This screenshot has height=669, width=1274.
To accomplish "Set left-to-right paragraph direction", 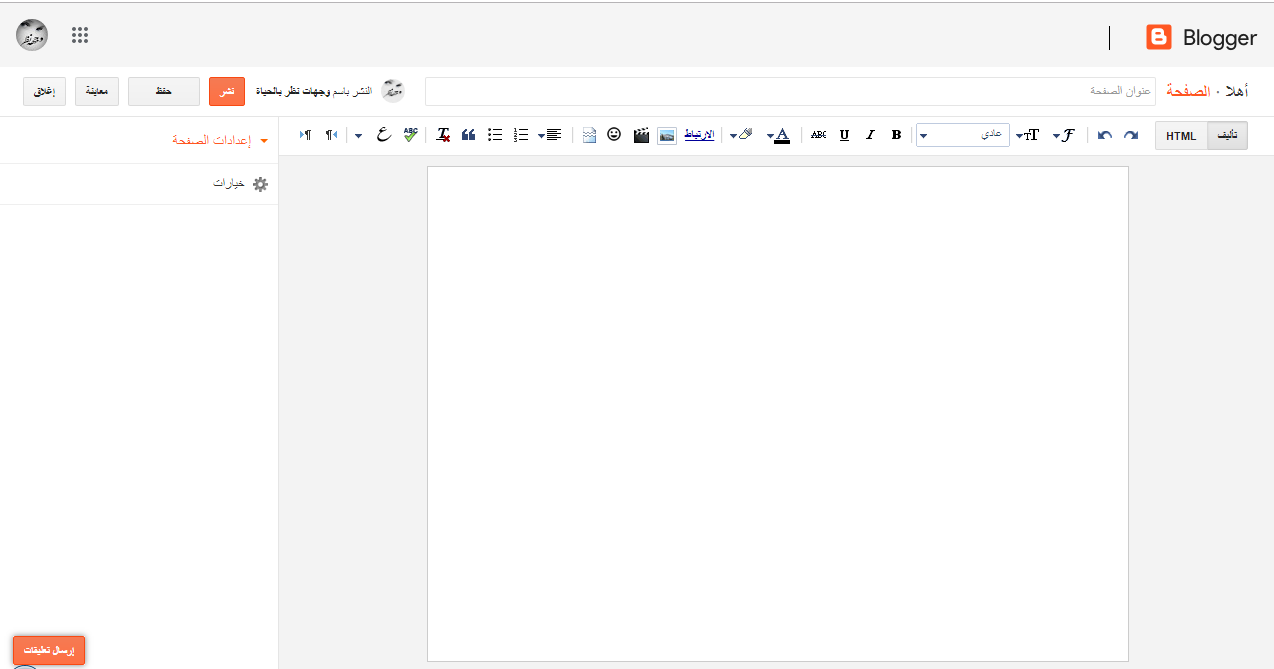I will 306,135.
